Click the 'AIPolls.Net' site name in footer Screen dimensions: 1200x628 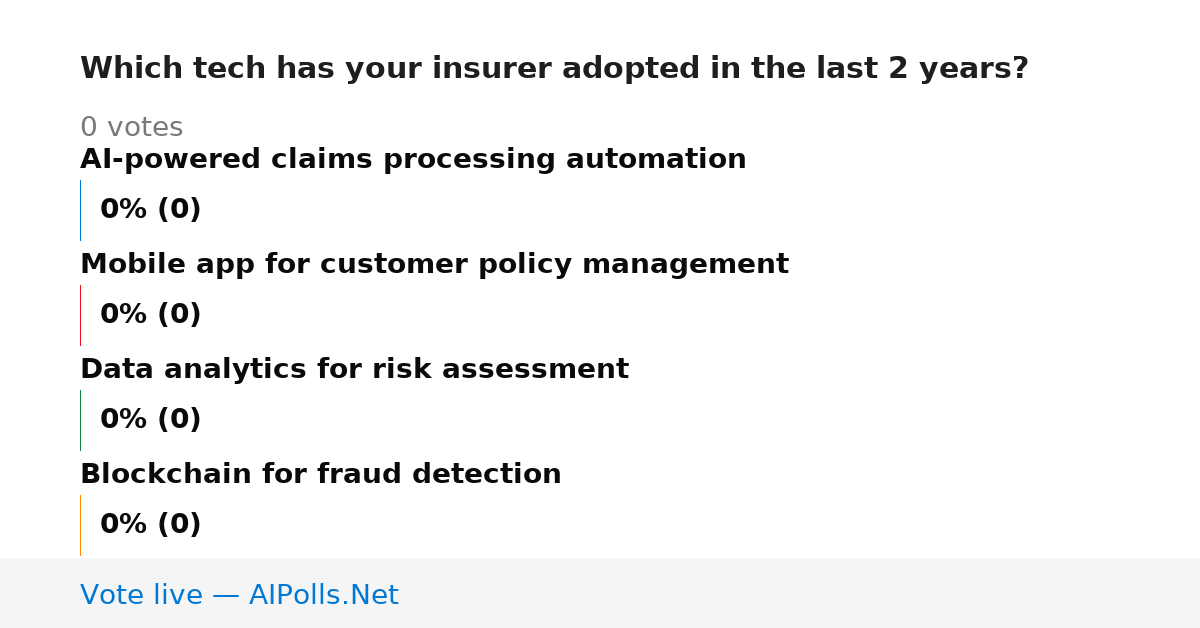click(x=323, y=596)
